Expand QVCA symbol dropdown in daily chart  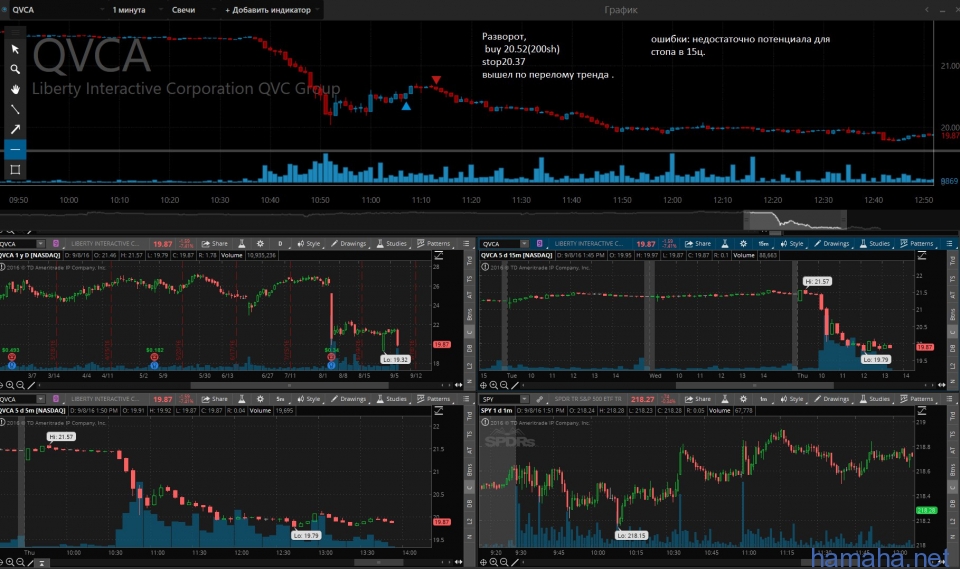tap(40, 244)
